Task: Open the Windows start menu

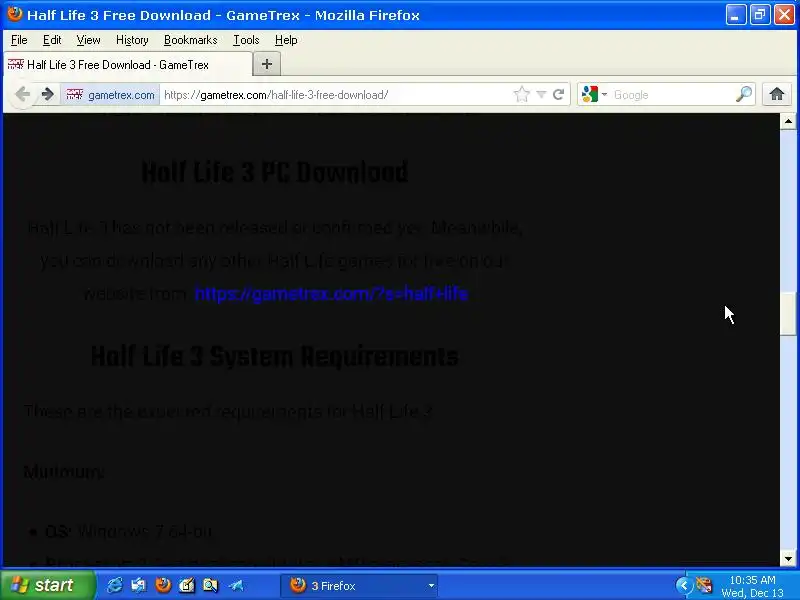Action: point(47,585)
